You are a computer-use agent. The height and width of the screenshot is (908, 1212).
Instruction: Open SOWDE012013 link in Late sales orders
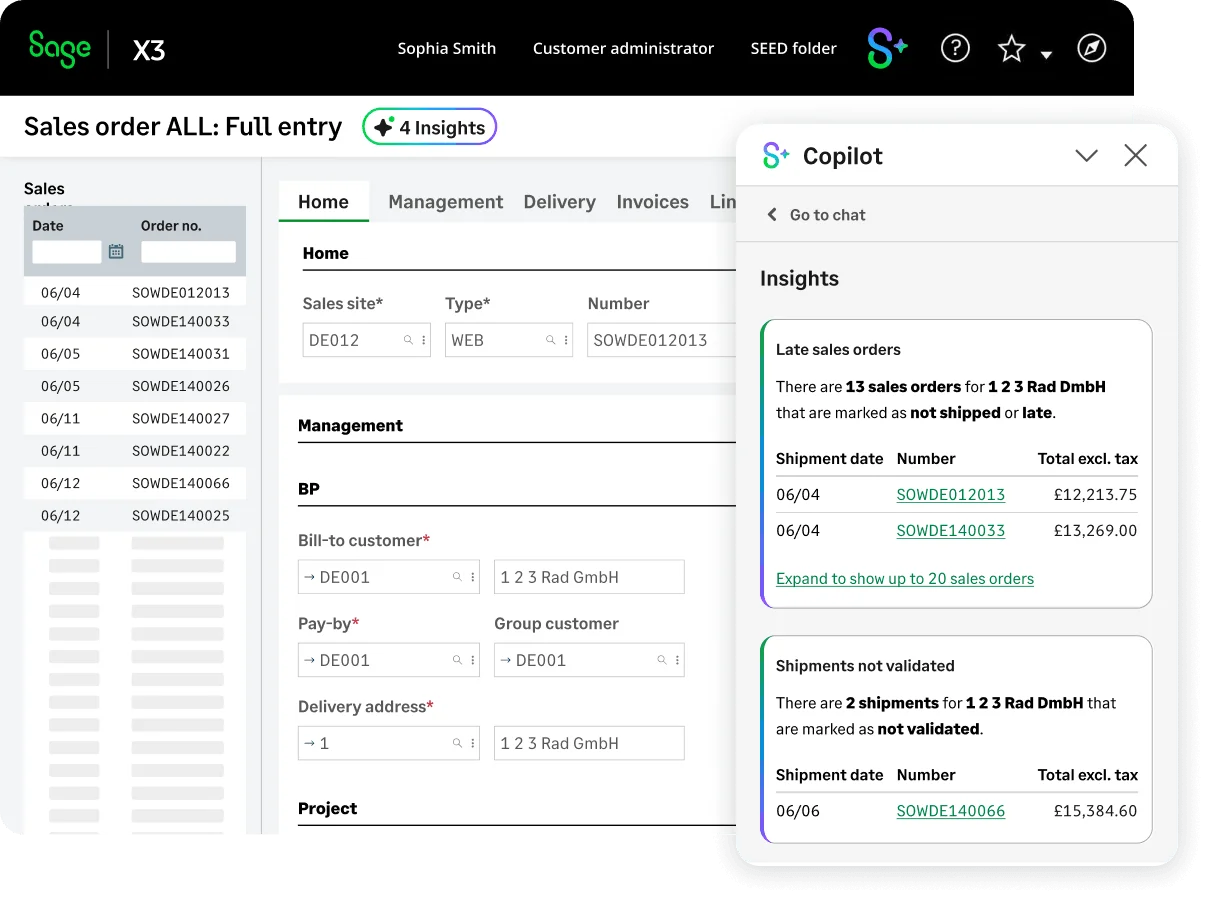pos(951,494)
